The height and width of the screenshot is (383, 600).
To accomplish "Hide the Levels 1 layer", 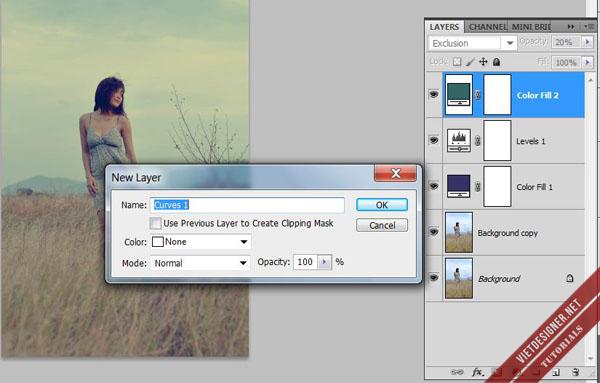I will click(x=434, y=140).
